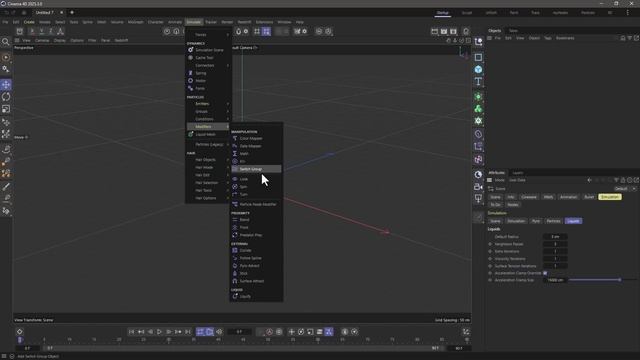The width and height of the screenshot is (640, 360).
Task: Select the Rotate tool in left toolbar
Action: (x=6, y=97)
